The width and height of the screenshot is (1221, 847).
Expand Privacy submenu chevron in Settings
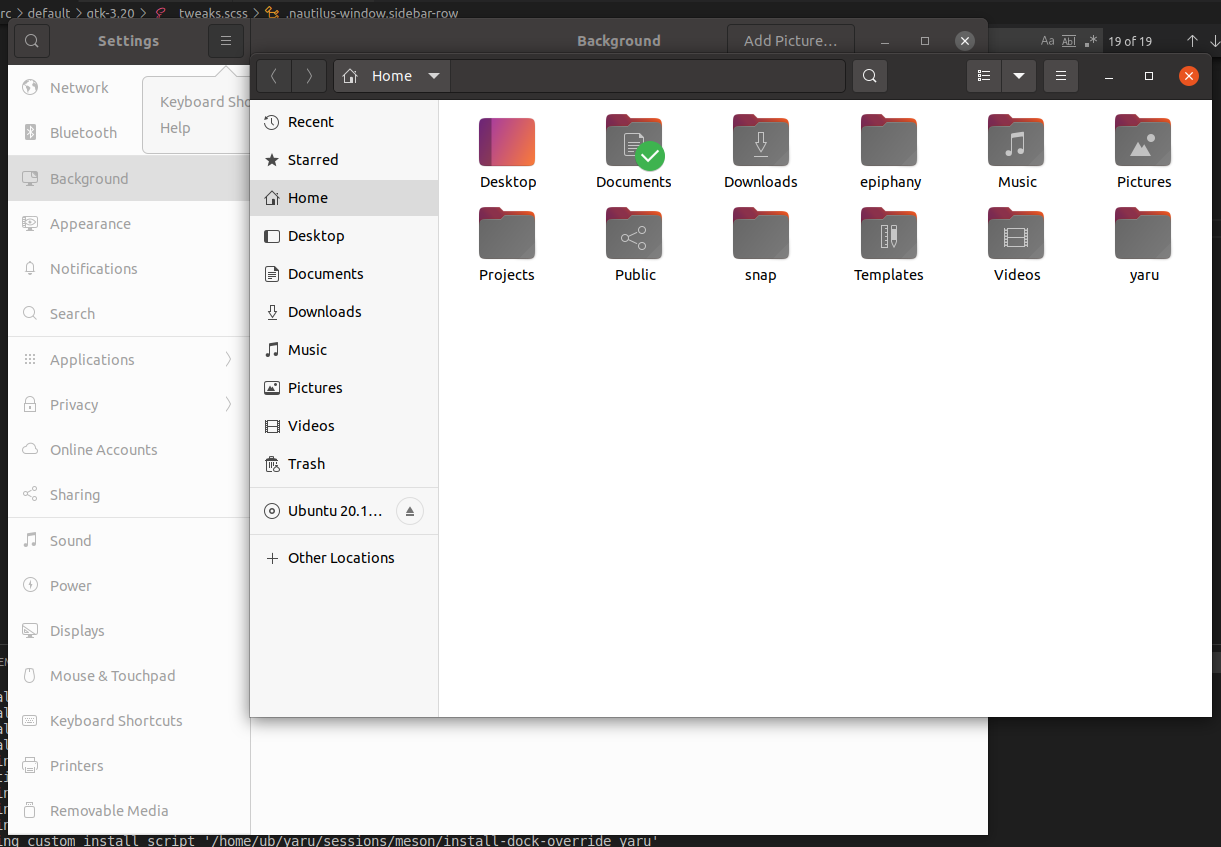point(228,404)
